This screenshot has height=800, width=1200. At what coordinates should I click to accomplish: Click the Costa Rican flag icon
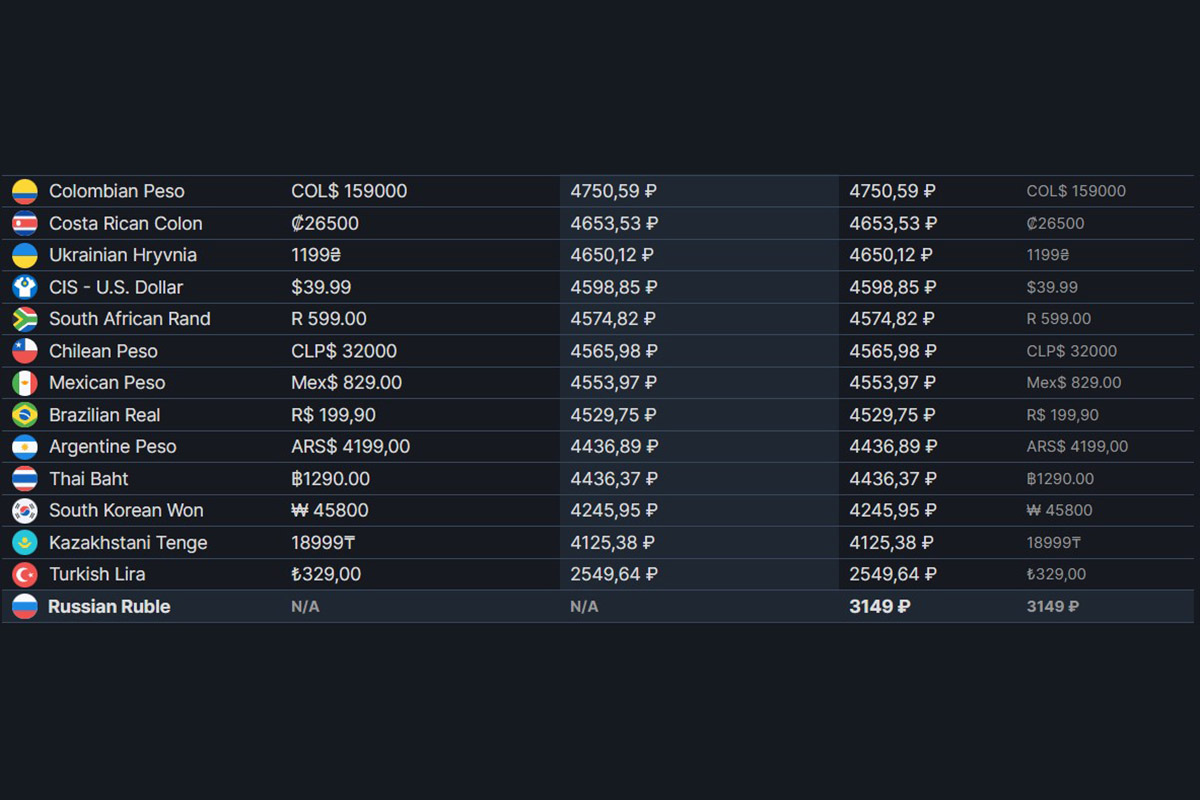25,223
